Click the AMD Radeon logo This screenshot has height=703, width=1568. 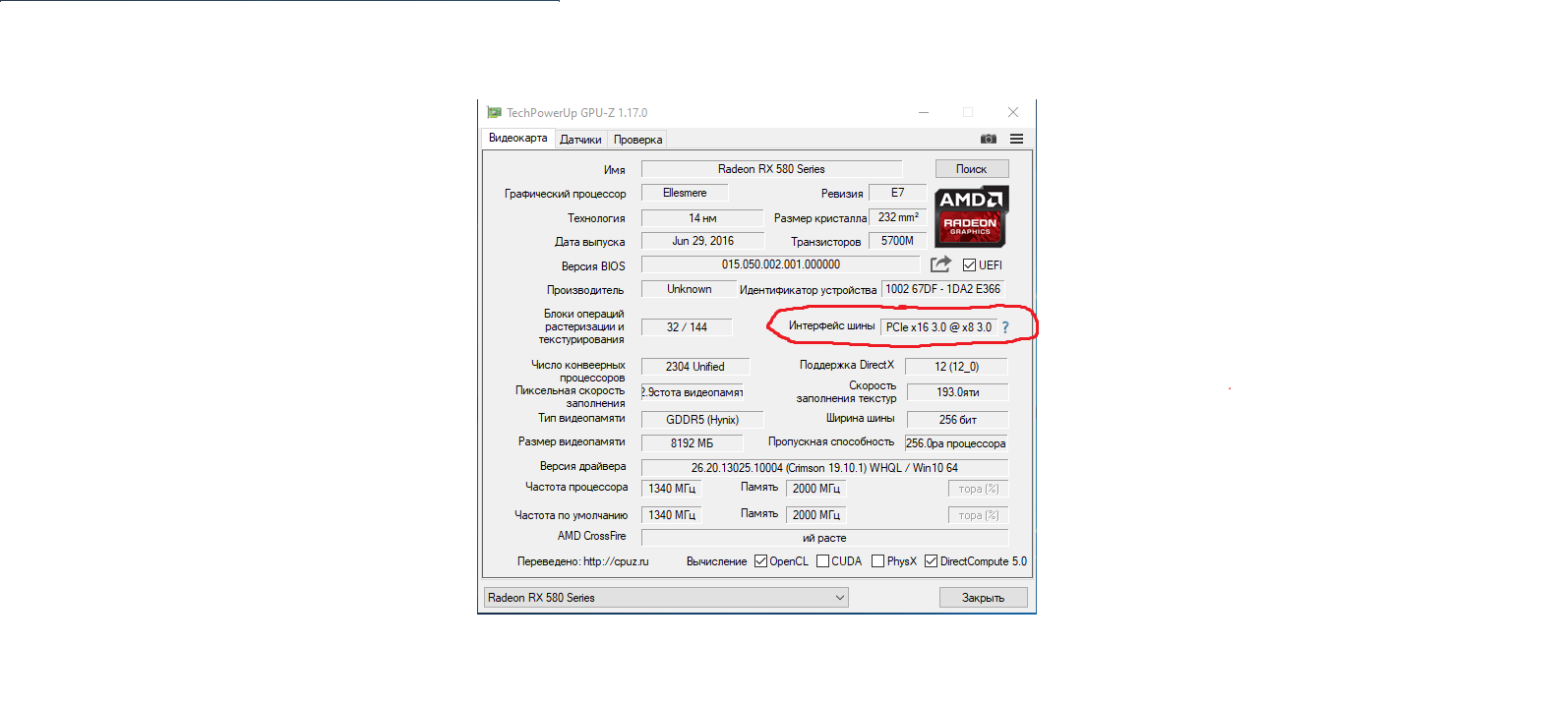click(971, 216)
